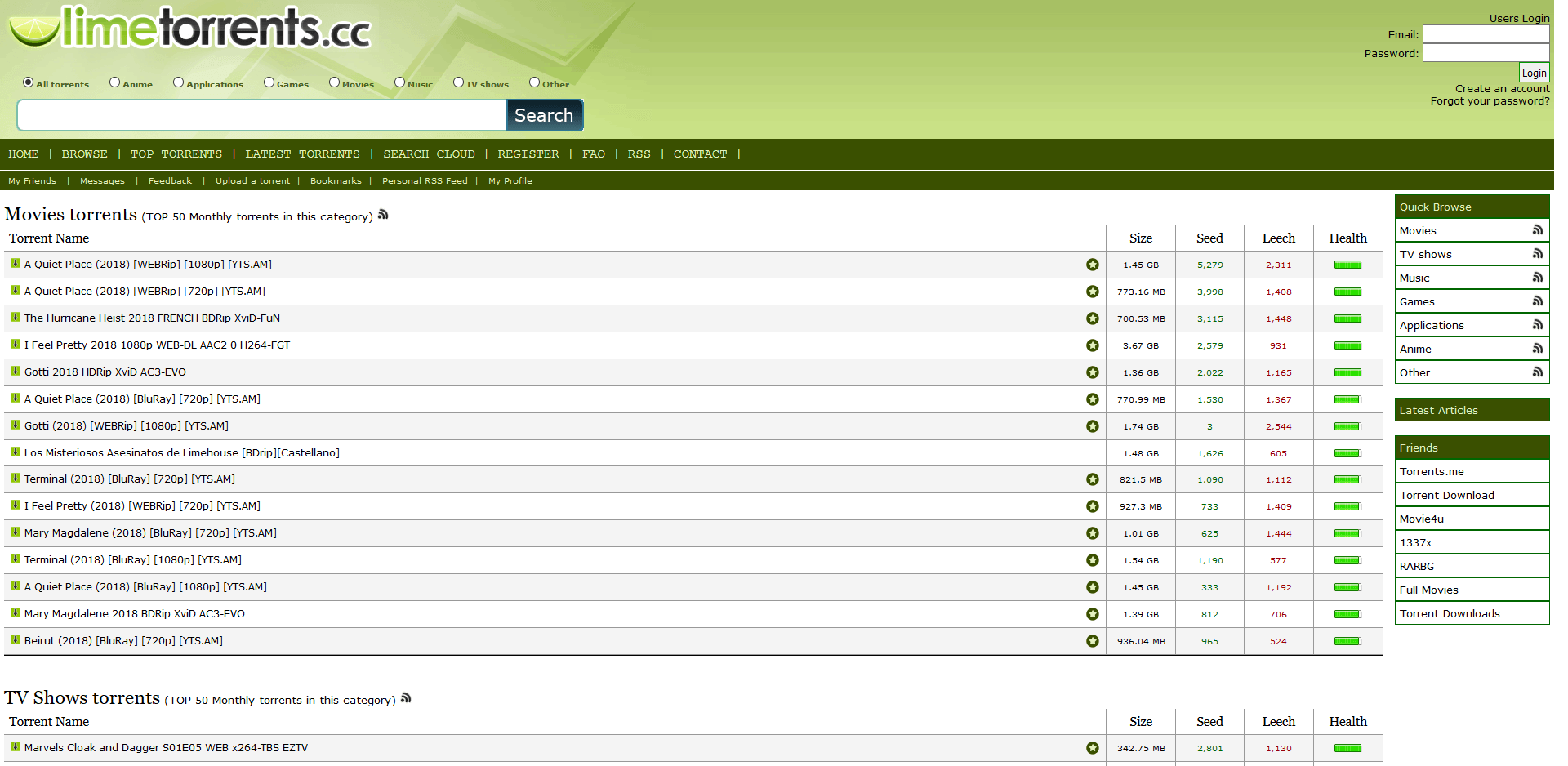
Task: Click the Create an account link
Action: (1501, 88)
